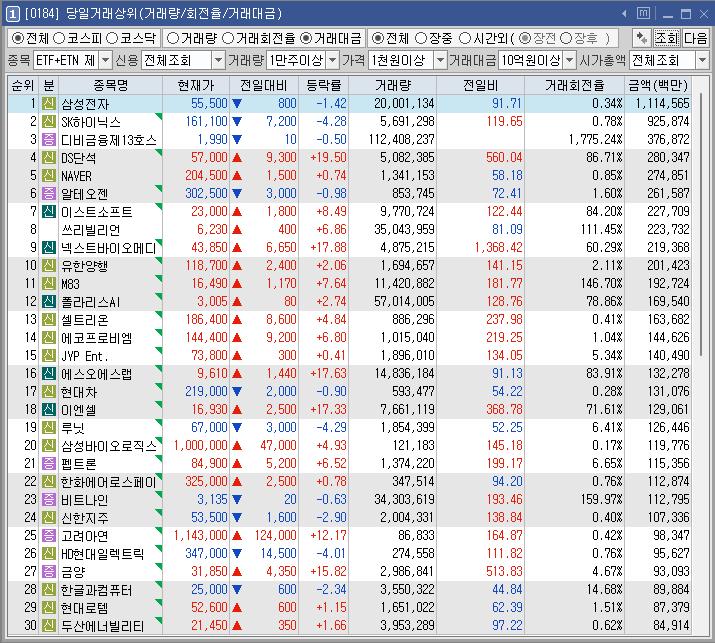Click the 신 badge icon for 셀트리온
Screen dimensions: 715x643
click(x=49, y=320)
